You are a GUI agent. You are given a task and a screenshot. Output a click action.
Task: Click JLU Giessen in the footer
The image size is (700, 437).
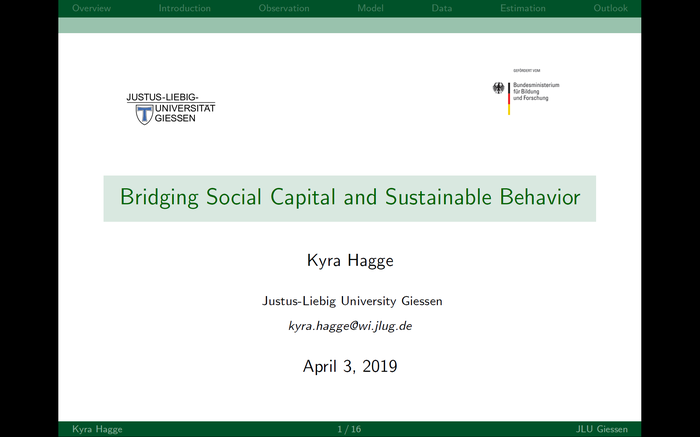pos(602,429)
